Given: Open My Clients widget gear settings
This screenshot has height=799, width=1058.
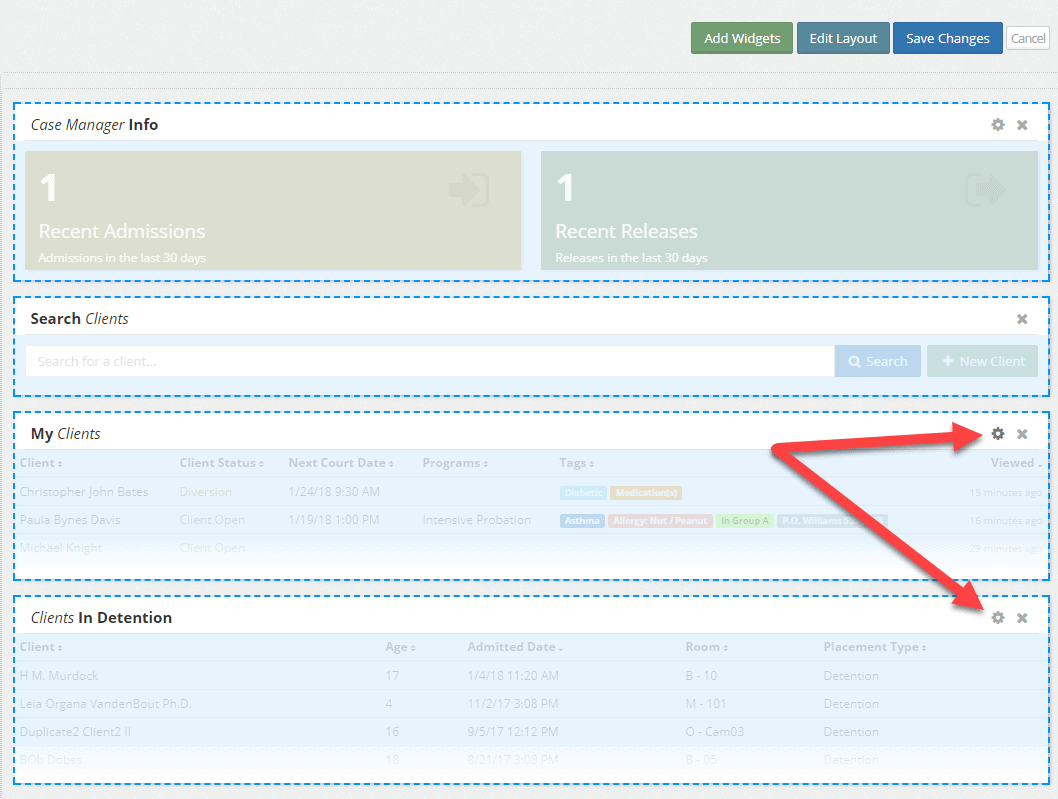Looking at the screenshot, I should [997, 434].
